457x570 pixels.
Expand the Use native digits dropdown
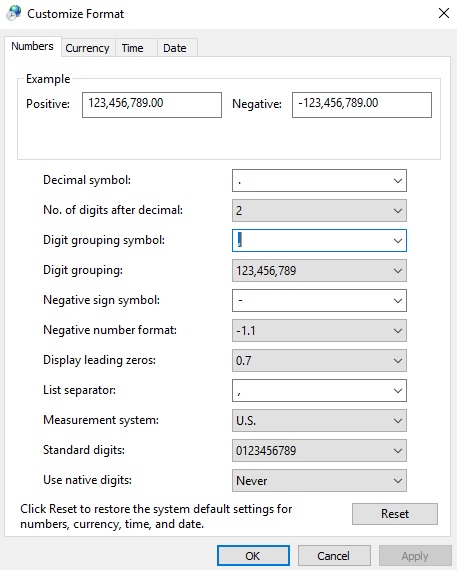click(319, 481)
